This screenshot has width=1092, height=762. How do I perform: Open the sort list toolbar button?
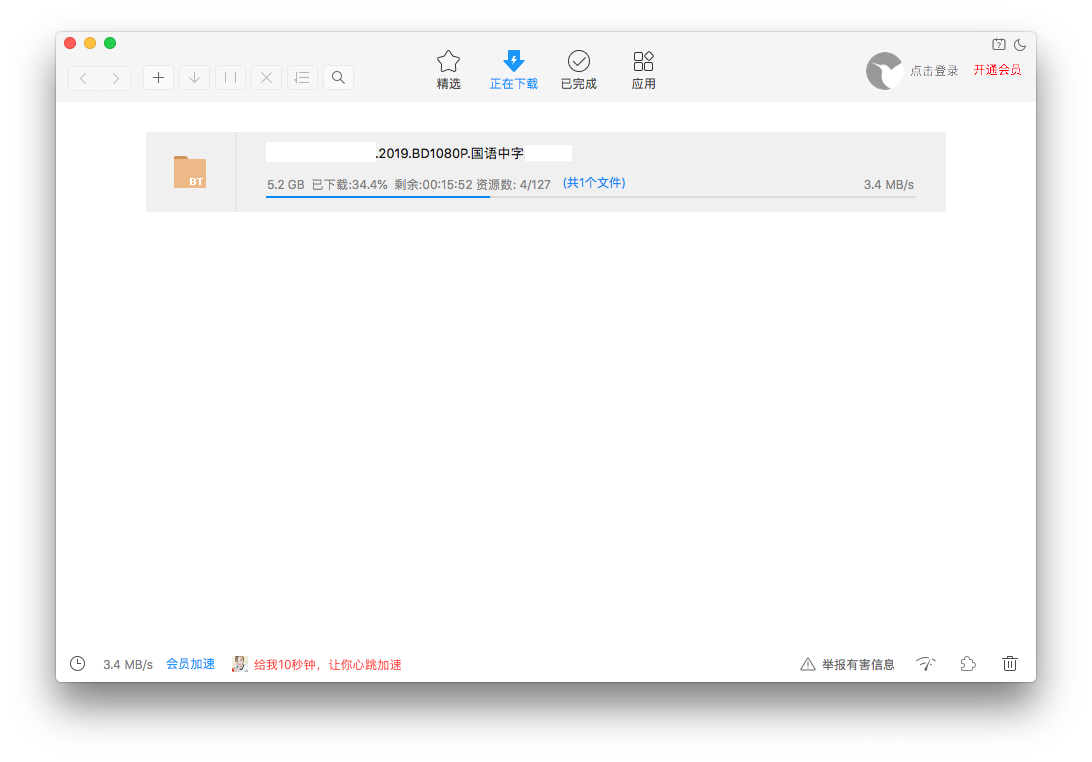pyautogui.click(x=302, y=77)
